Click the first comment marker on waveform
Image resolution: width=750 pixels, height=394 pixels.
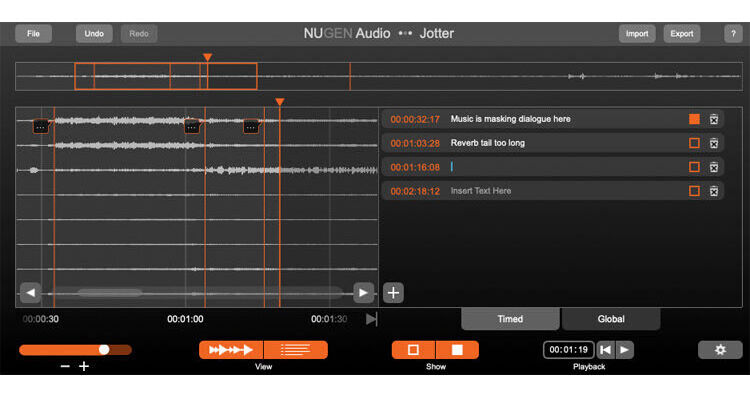[x=41, y=127]
